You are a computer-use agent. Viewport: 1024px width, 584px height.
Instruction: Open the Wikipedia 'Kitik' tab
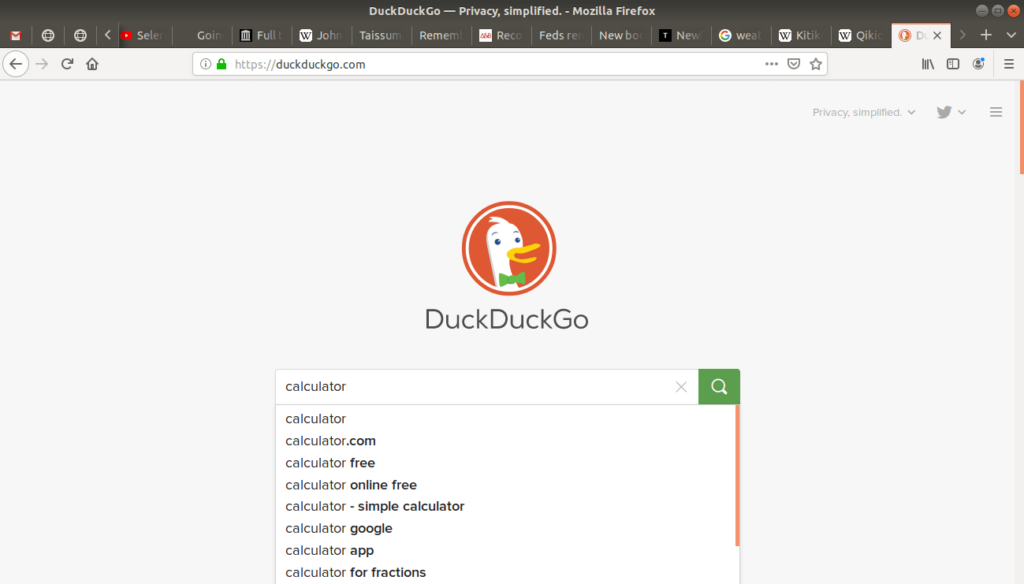(x=801, y=35)
